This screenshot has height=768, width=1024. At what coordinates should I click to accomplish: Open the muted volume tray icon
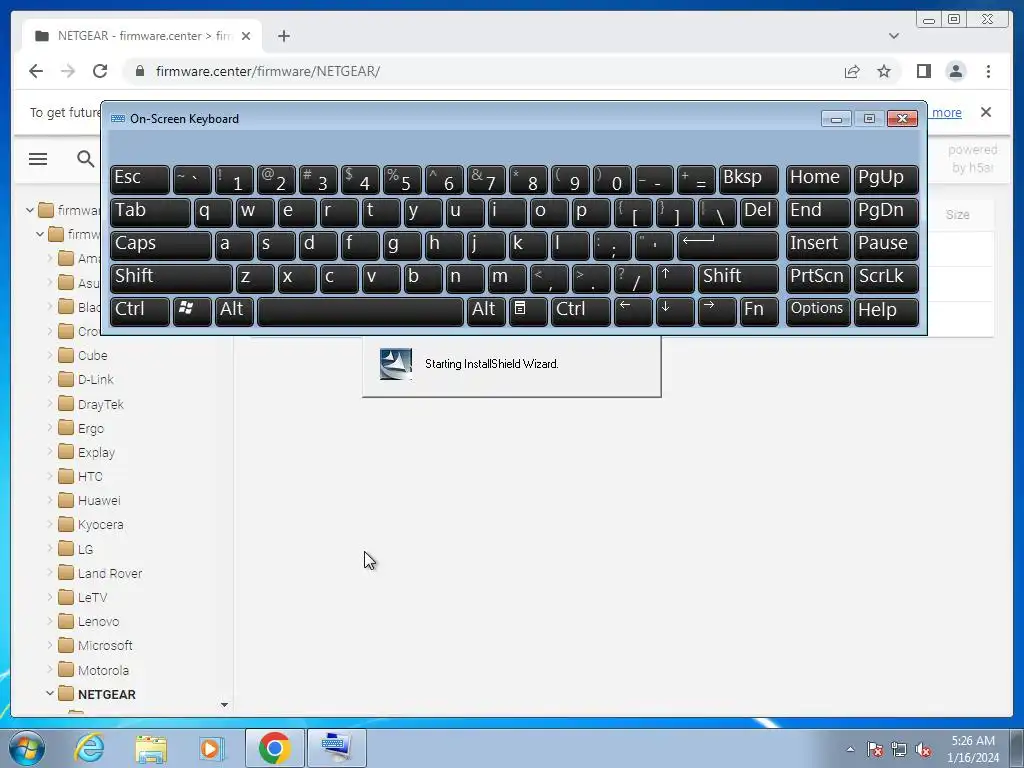pyautogui.click(x=923, y=749)
